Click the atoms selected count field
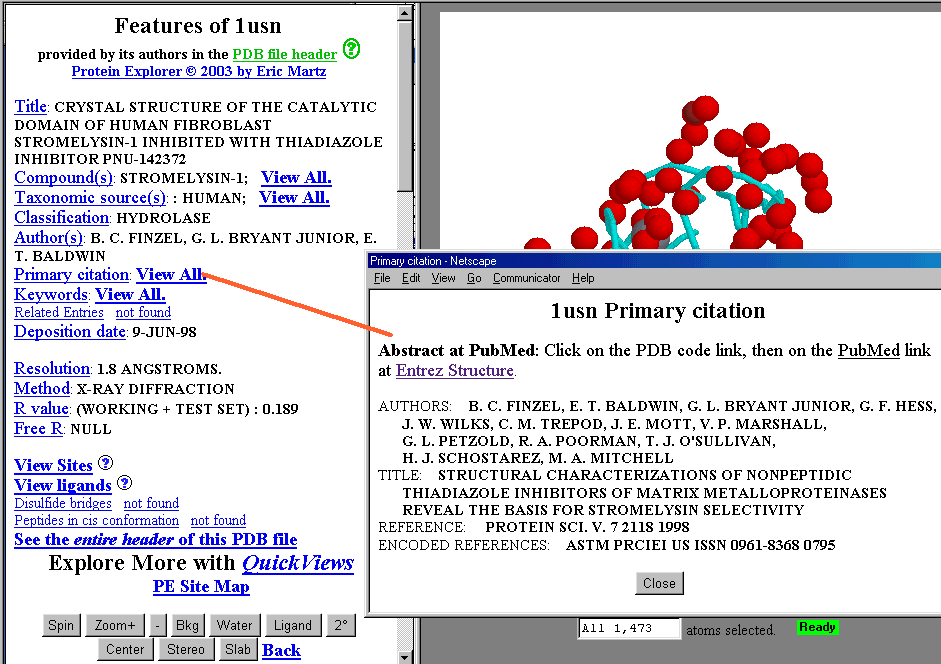Viewport: 941px width, 664px height. tap(629, 629)
